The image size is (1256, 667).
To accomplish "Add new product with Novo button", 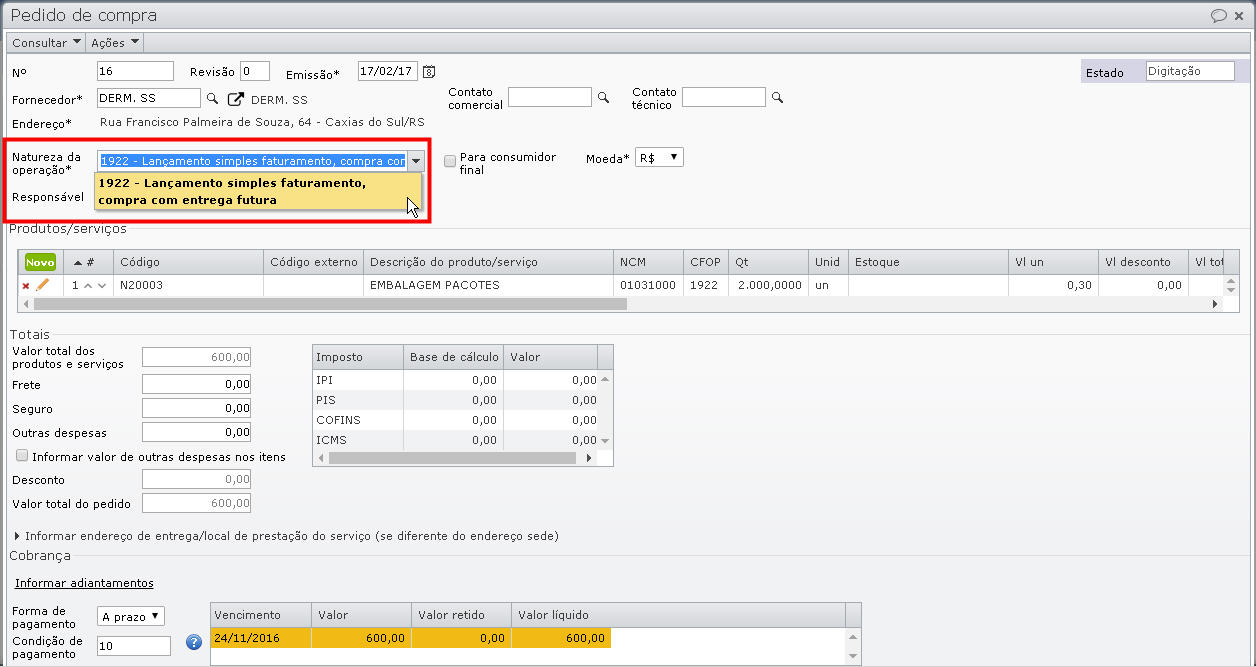I will [x=40, y=262].
